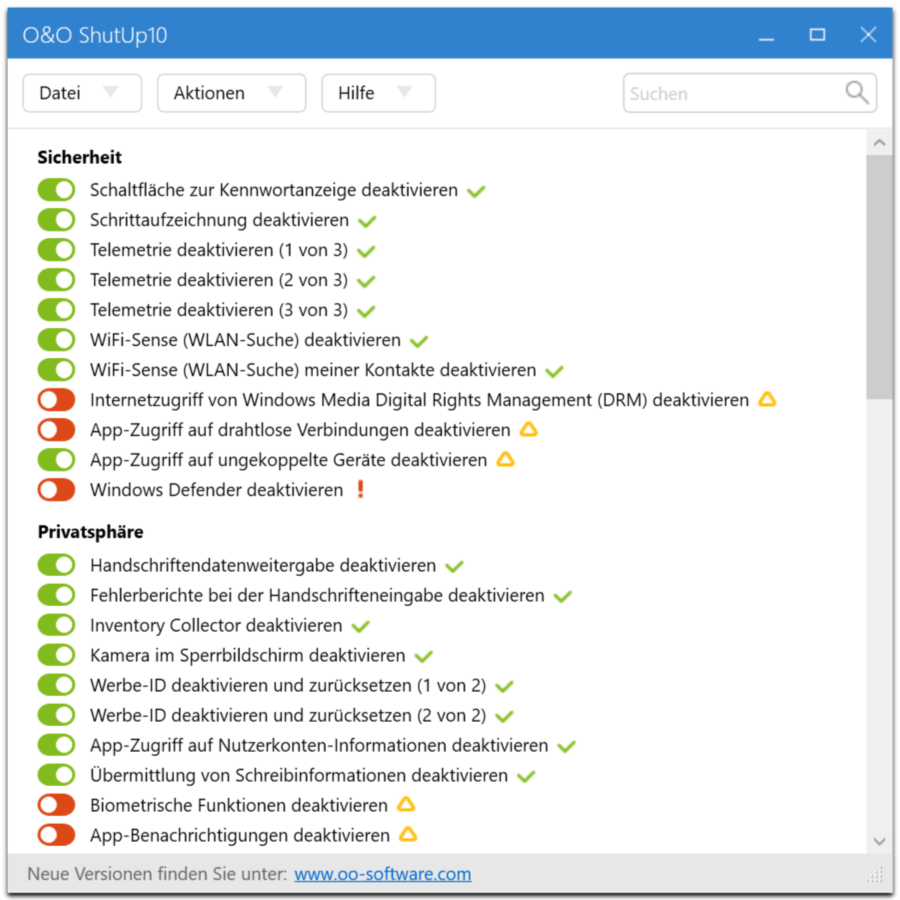Click warning triangle next to DRM Internetzugriff

pyautogui.click(x=767, y=399)
